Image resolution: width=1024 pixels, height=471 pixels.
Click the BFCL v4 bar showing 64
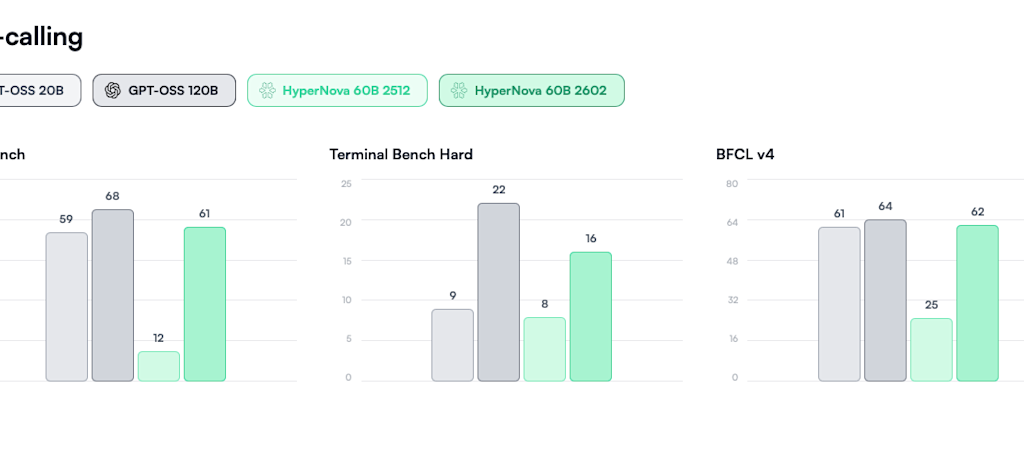tap(885, 300)
